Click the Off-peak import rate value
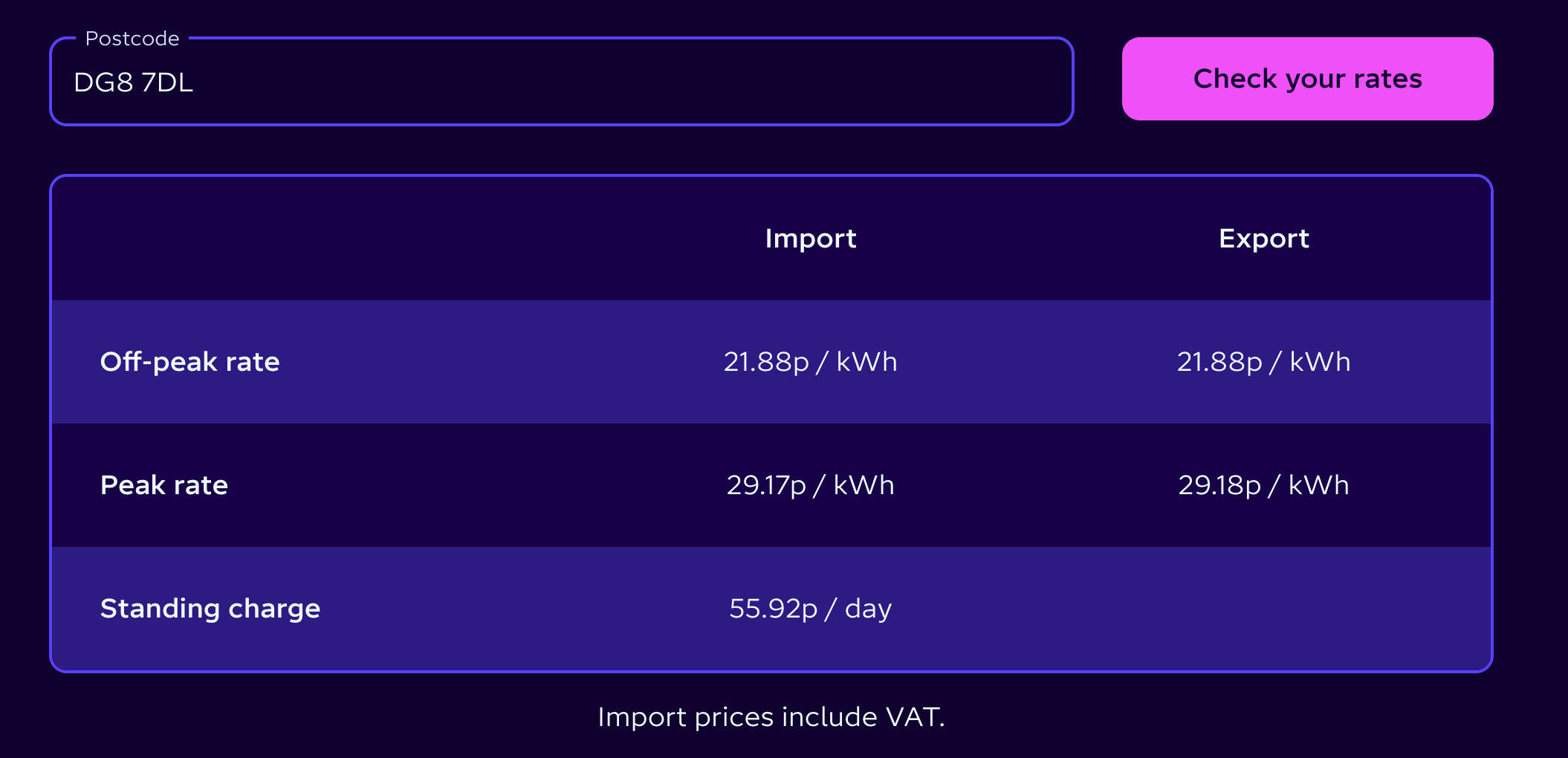Viewport: 1568px width, 758px height. 811,362
